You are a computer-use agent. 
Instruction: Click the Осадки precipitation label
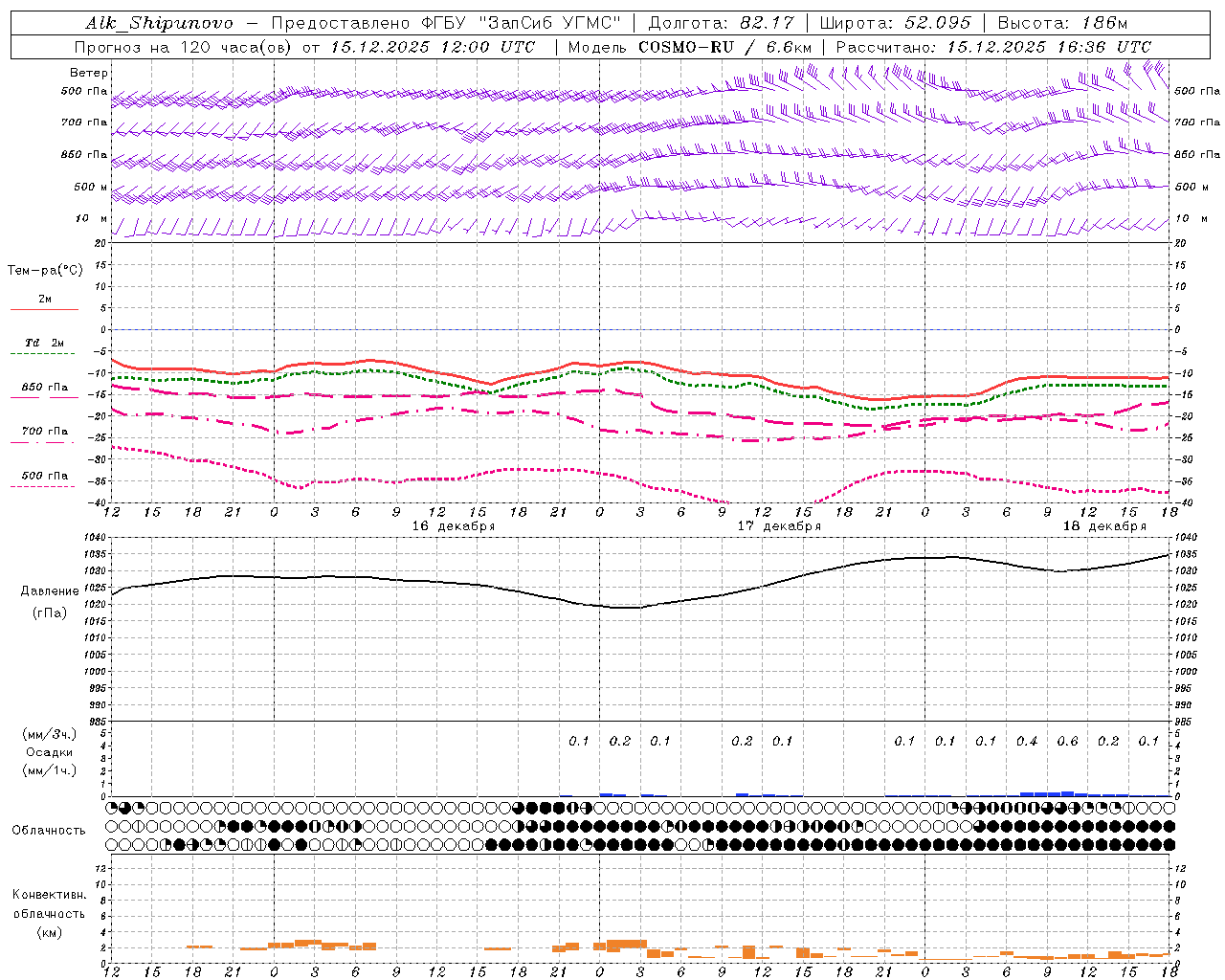pos(50,752)
